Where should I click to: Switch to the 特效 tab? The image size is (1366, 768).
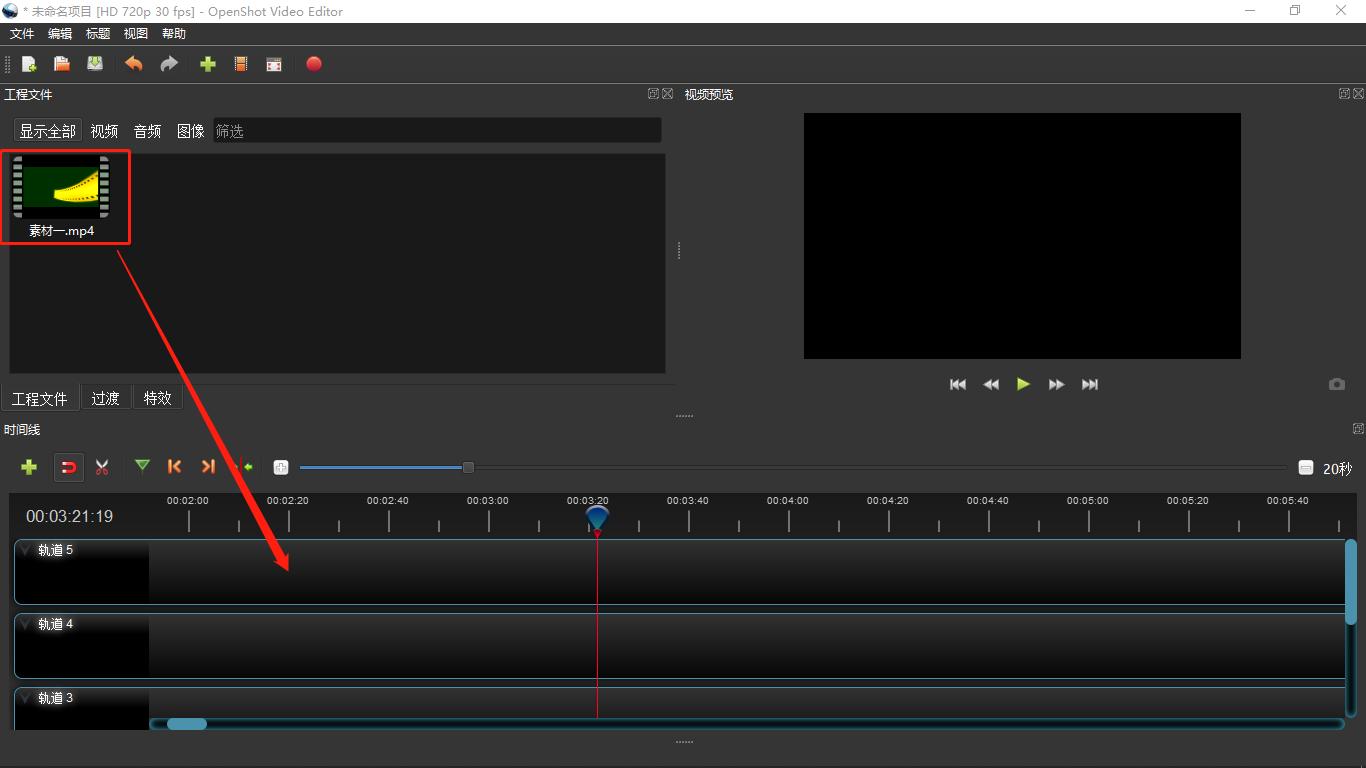coord(157,398)
